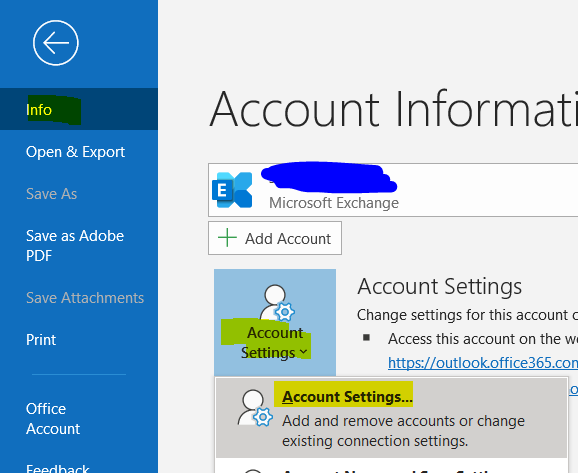Click the 'Change settings for this account' text
This screenshot has width=578, height=473.
click(467, 315)
